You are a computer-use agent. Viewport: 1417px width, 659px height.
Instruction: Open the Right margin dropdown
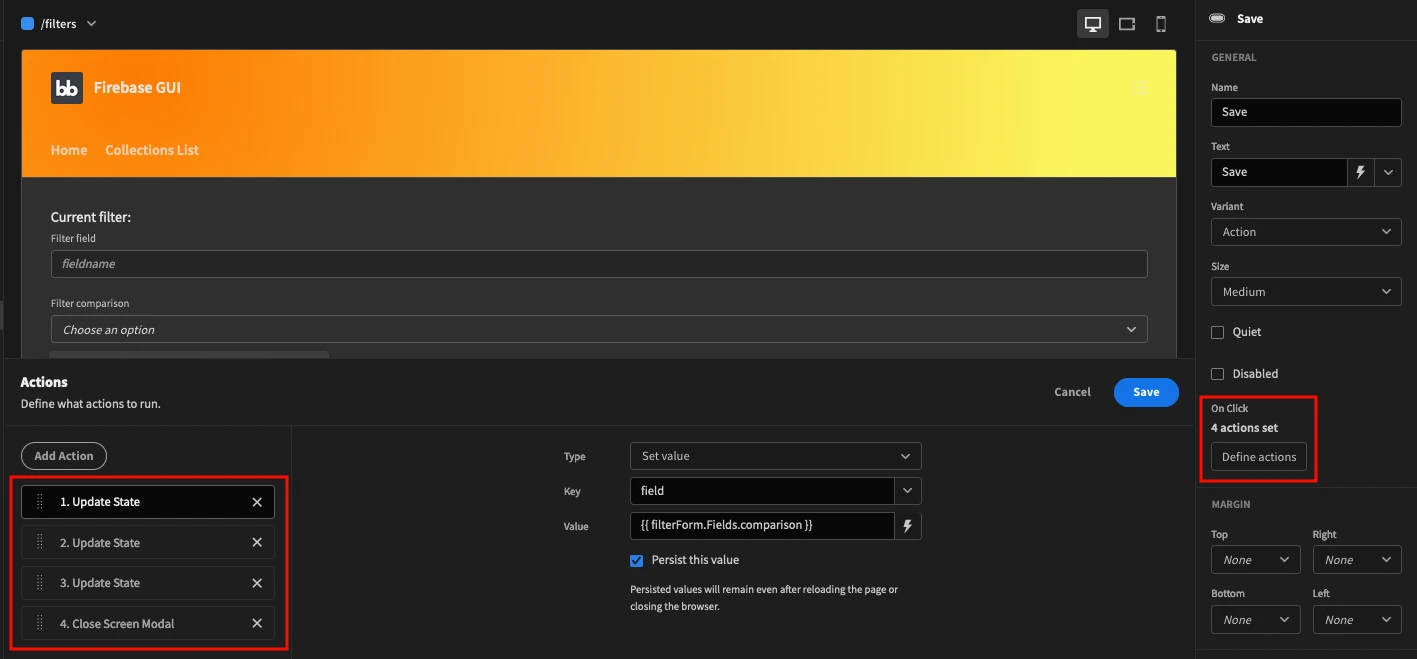(x=1357, y=560)
